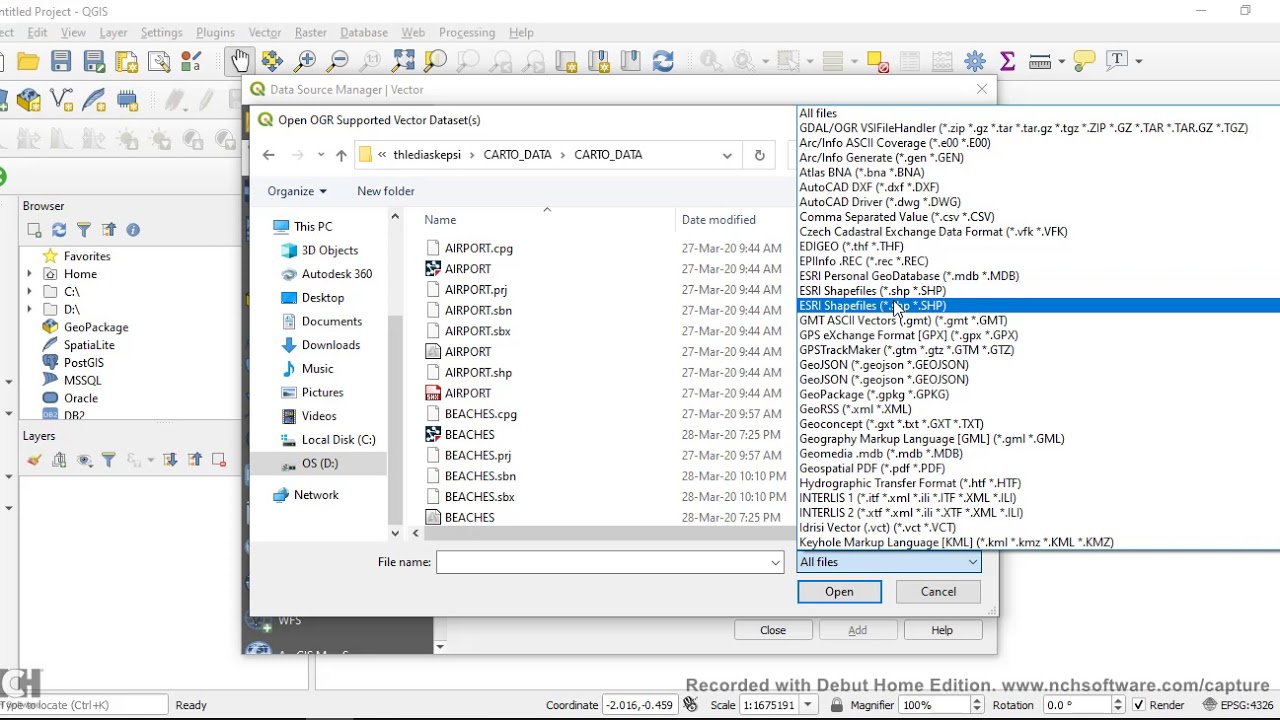Expand the C:\ node in Browser panel
This screenshot has height=720, width=1280.
(29, 291)
